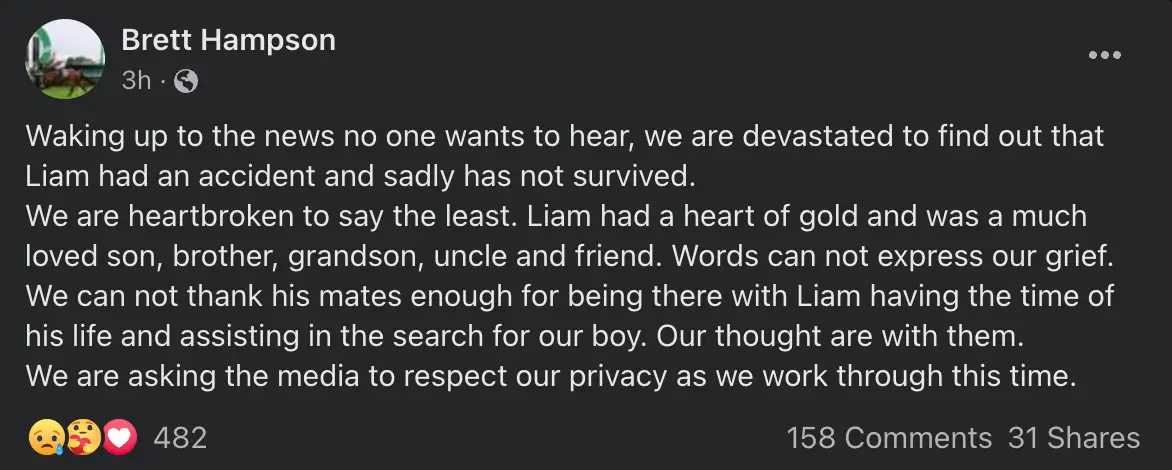The height and width of the screenshot is (470, 1172).
Task: Click the care hug reaction emoji
Action: point(84,438)
